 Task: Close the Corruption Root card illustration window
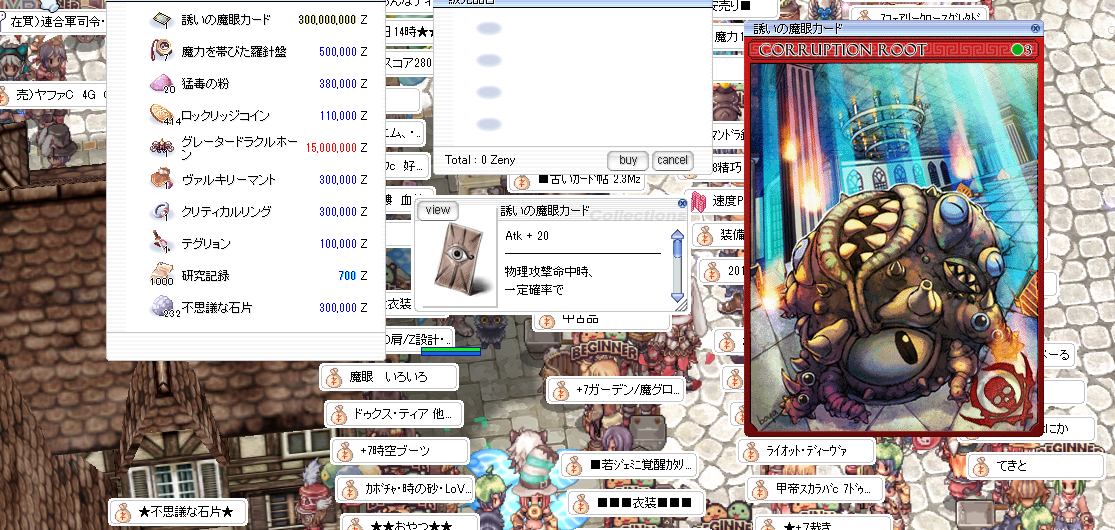[x=1035, y=29]
